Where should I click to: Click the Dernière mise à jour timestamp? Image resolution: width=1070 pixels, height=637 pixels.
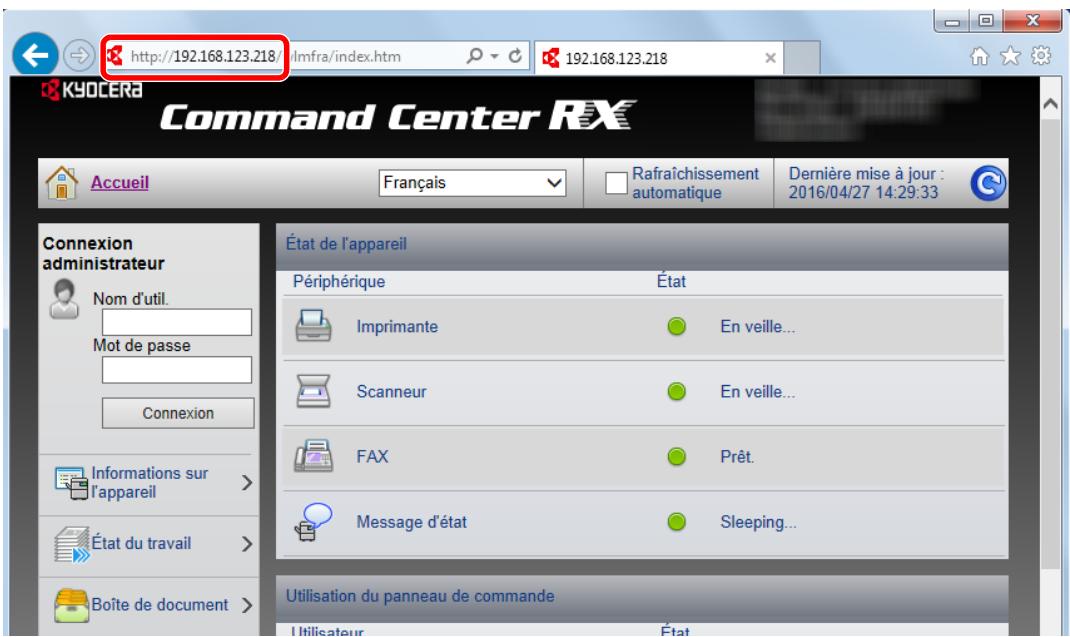pyautogui.click(x=865, y=183)
